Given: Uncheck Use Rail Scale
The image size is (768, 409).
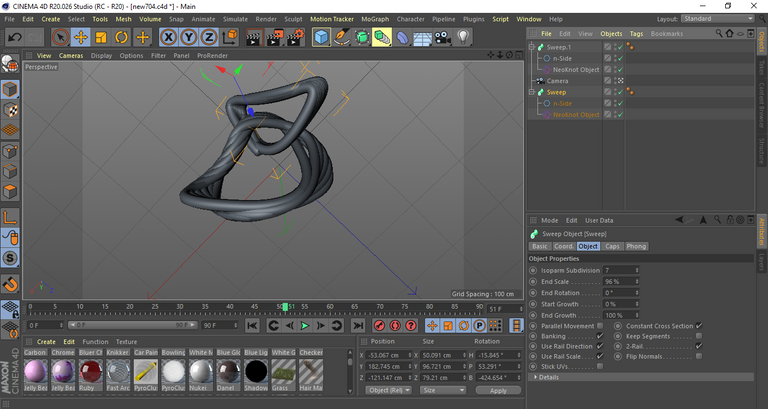Looking at the screenshot, I should coord(600,356).
